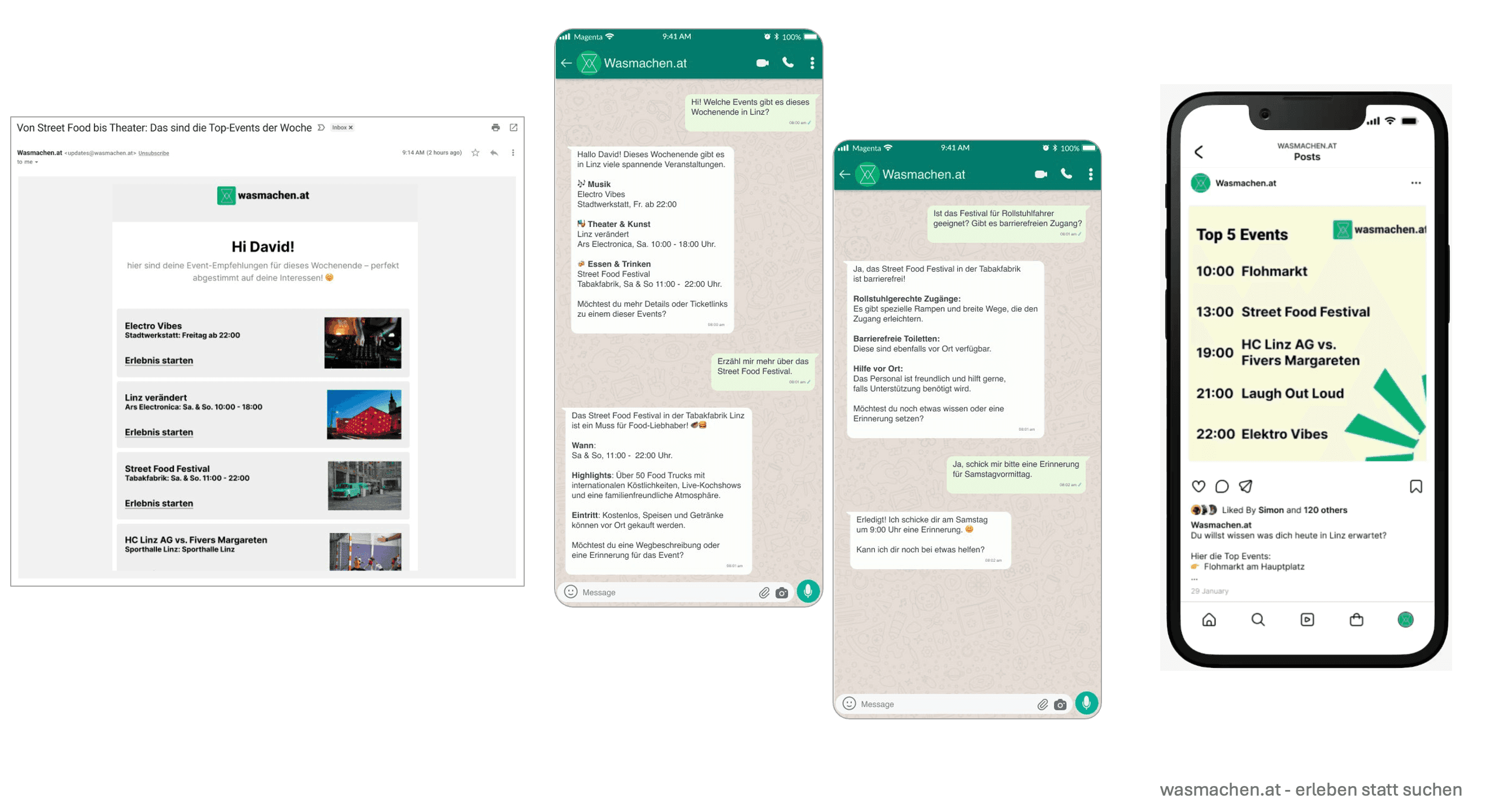
Task: Share the post via the paper plane icon
Action: (1246, 486)
